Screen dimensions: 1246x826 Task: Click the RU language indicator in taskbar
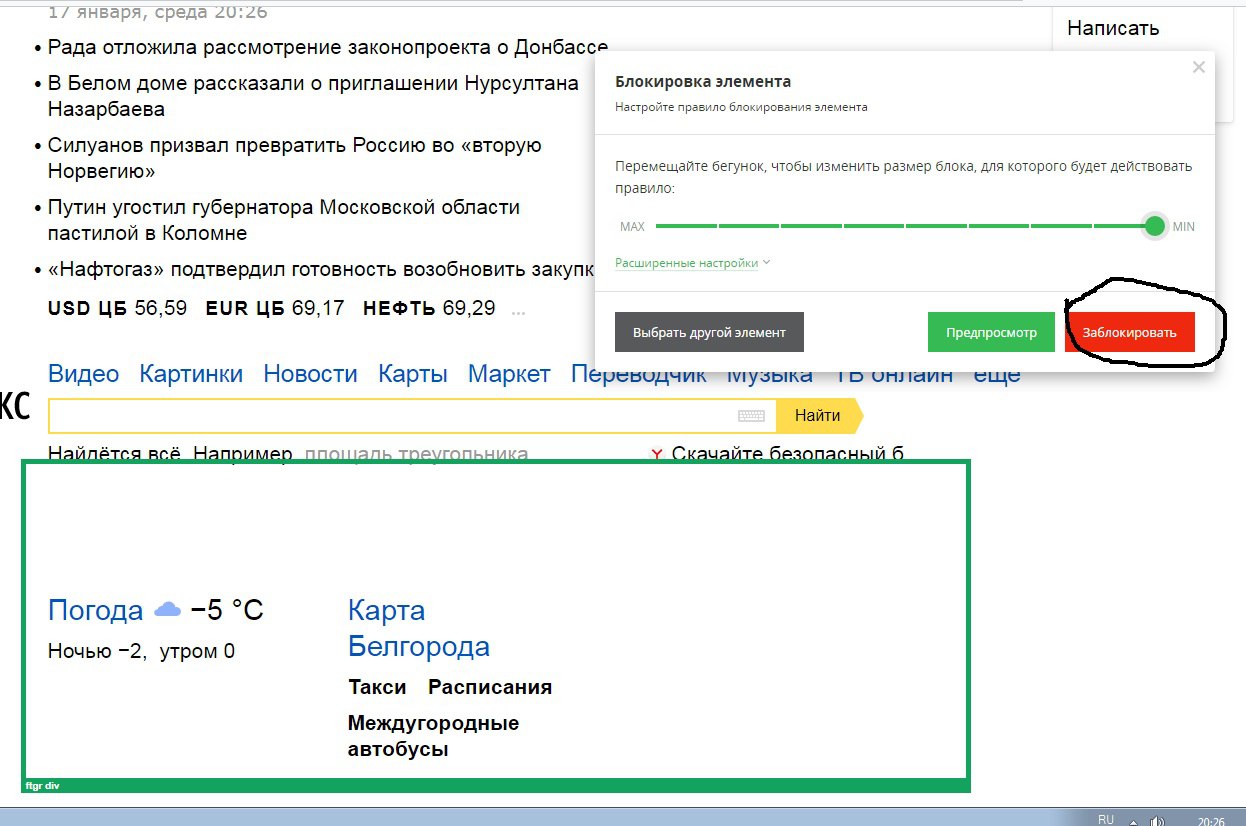click(x=1105, y=819)
